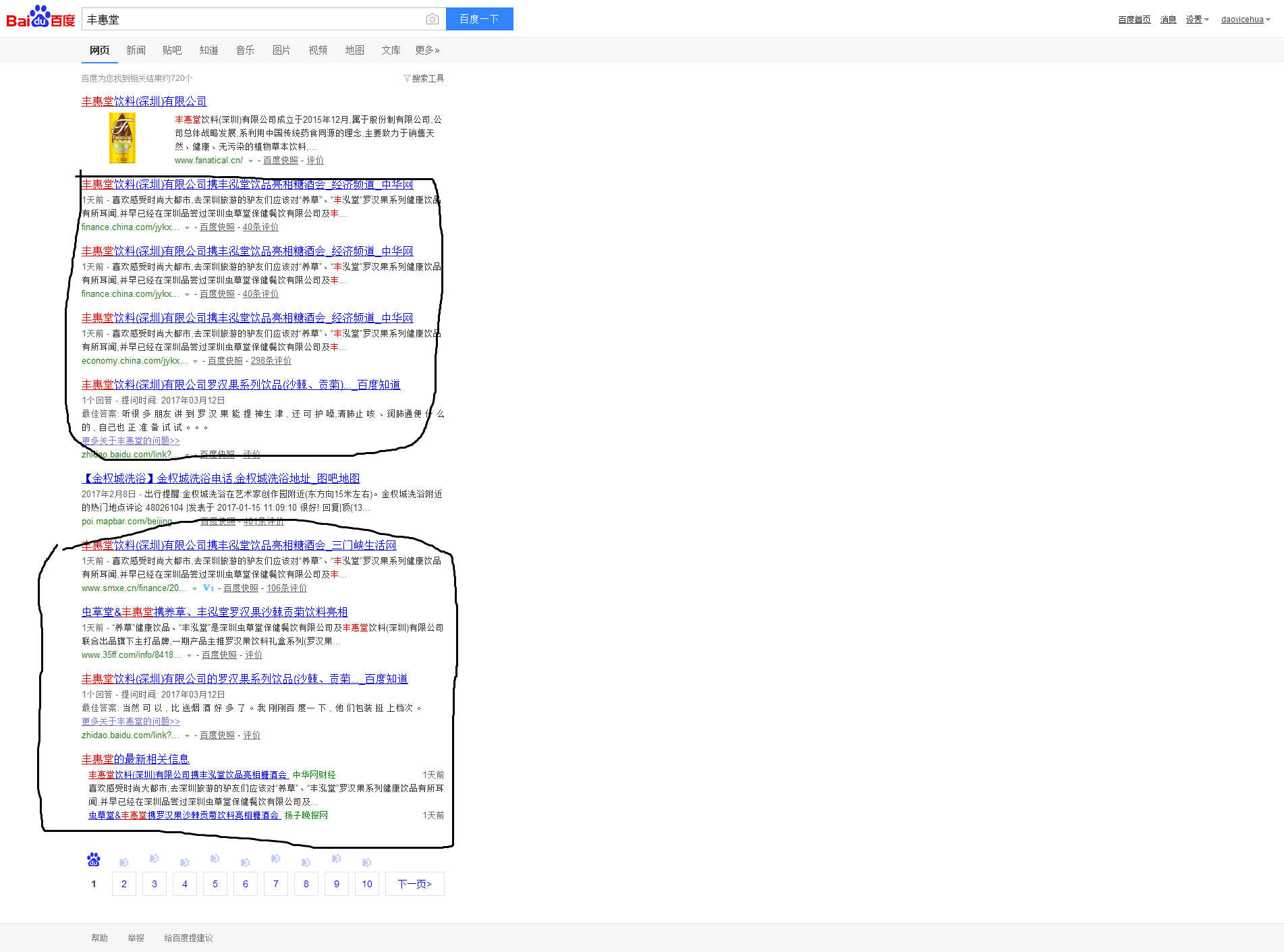This screenshot has height=952, width=1284.
Task: Open 丰惠堂饮料(深圳)有限公司 first result title
Action: 144,101
